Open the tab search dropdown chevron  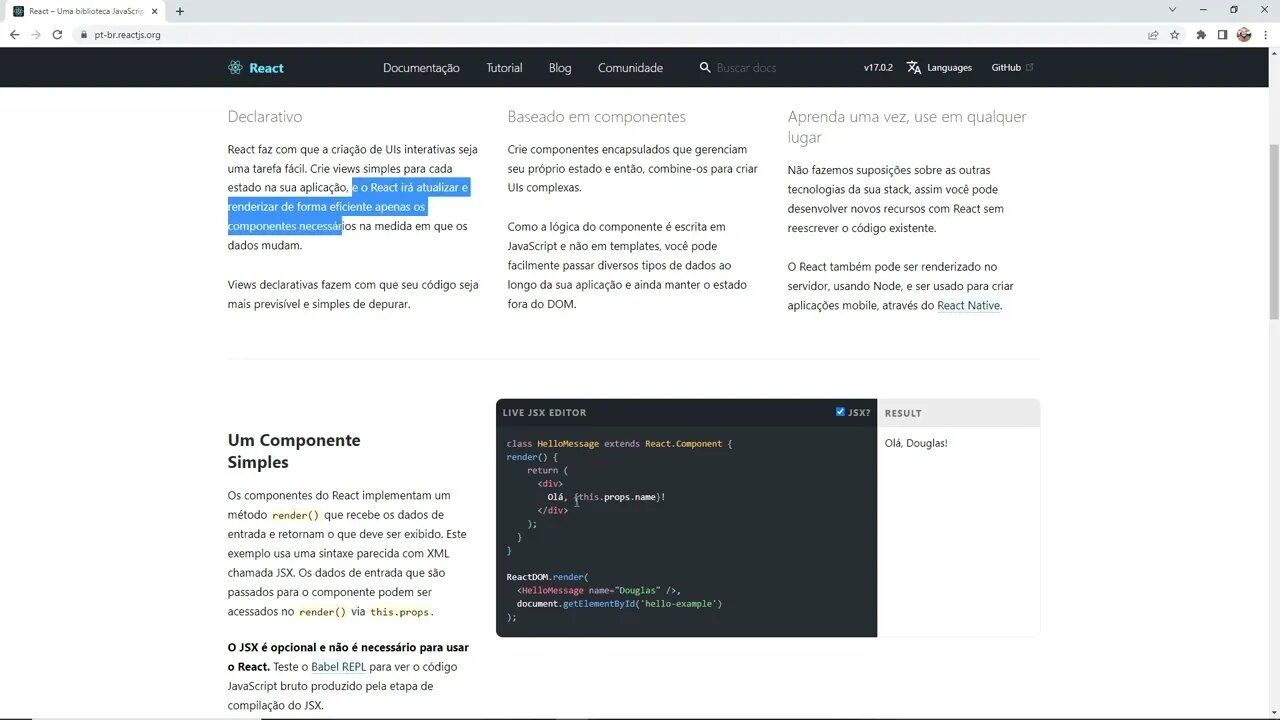(x=1172, y=10)
